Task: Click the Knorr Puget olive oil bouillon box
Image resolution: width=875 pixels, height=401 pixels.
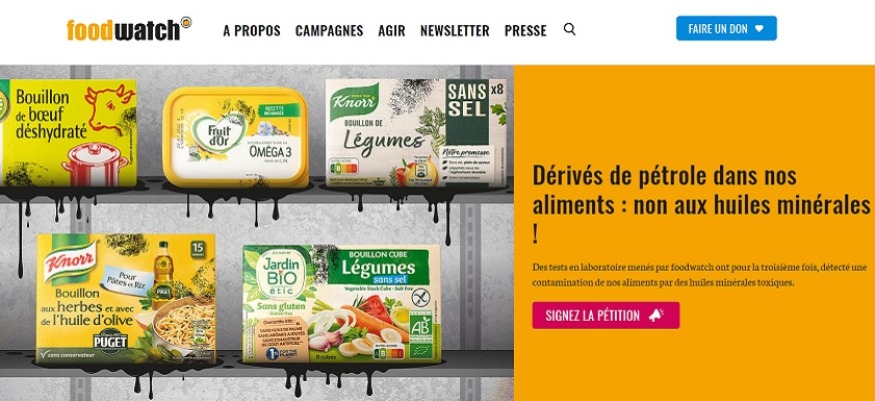Action: click(x=126, y=299)
